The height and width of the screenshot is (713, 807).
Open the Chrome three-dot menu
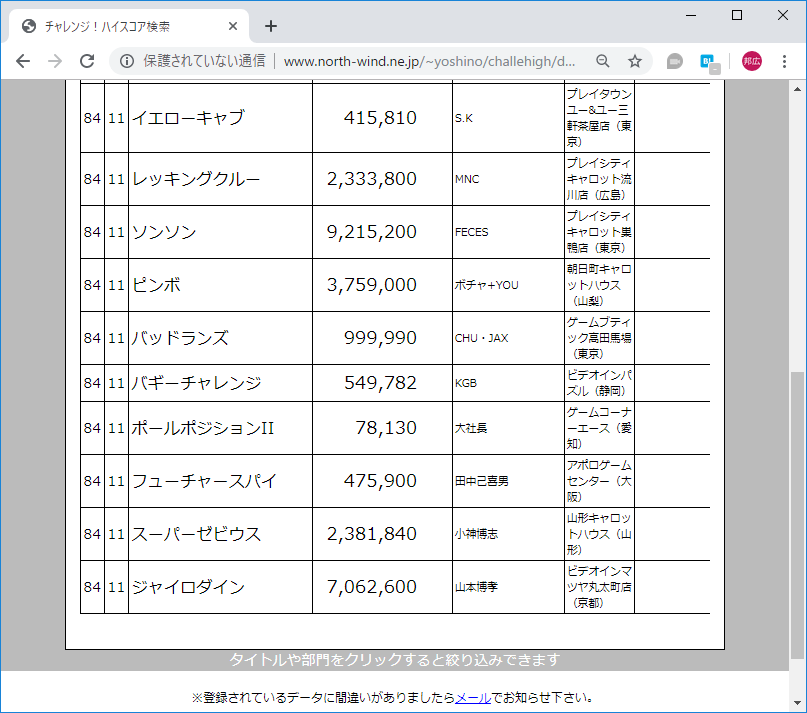pos(785,61)
